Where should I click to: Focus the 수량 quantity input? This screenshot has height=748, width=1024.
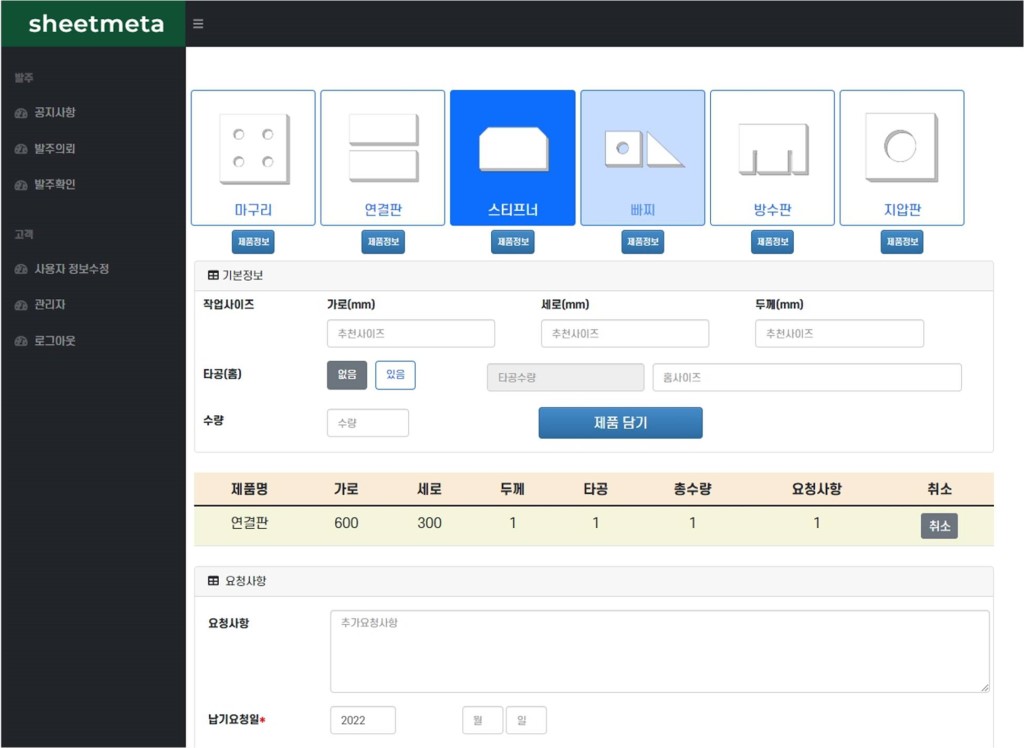tap(367, 423)
